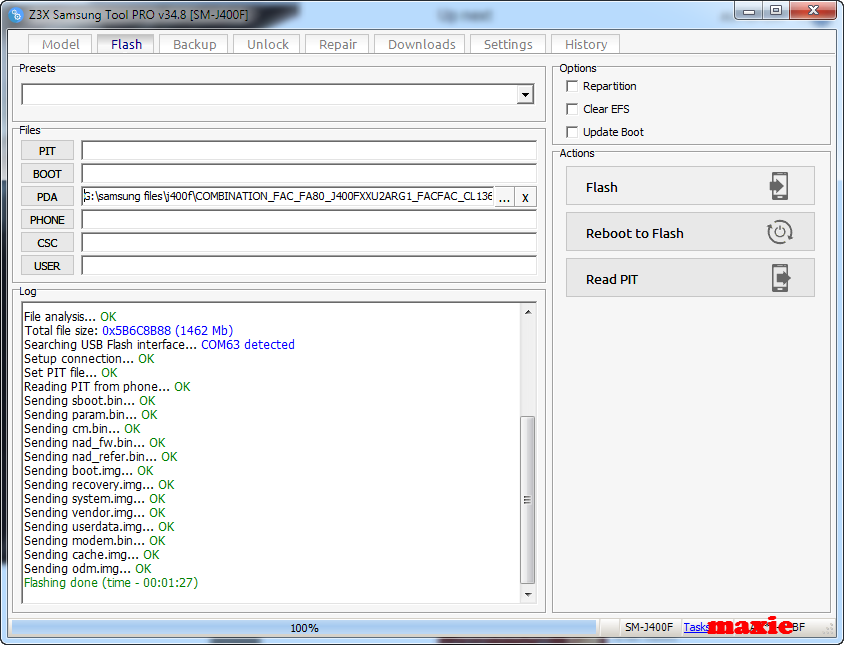Open the Repair tab

tap(337, 44)
